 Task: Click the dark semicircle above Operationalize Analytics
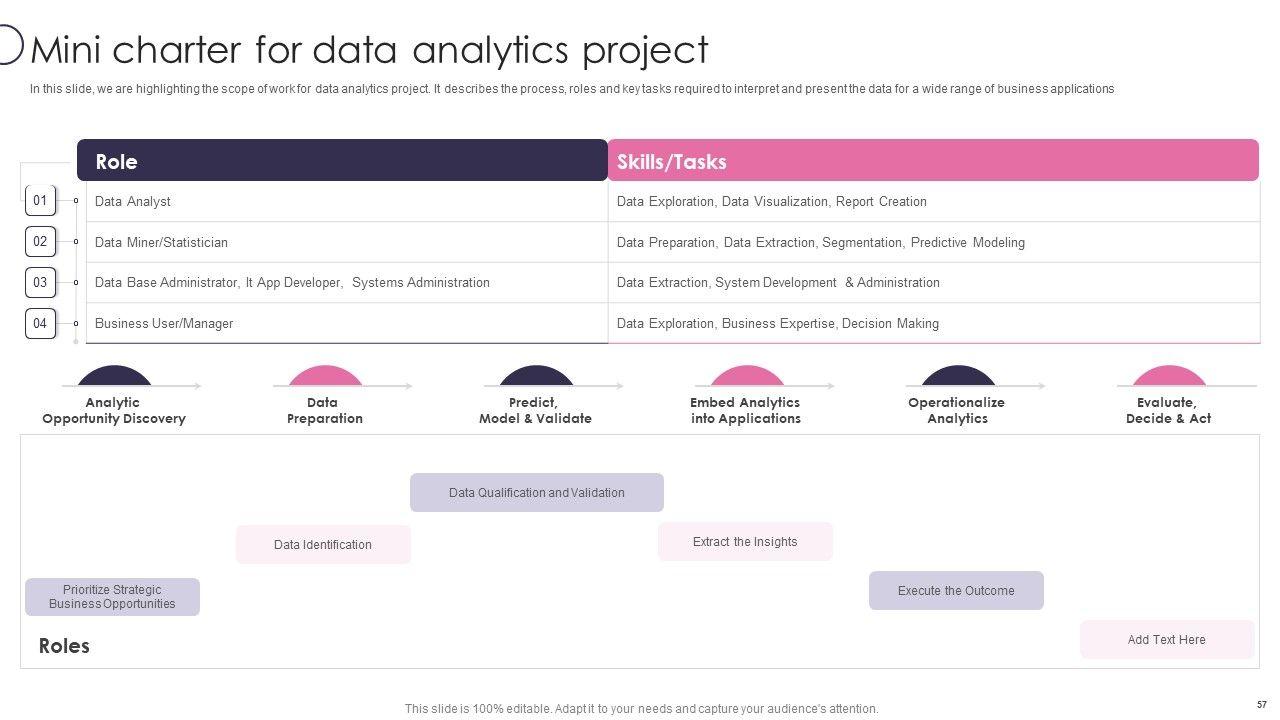coord(958,376)
